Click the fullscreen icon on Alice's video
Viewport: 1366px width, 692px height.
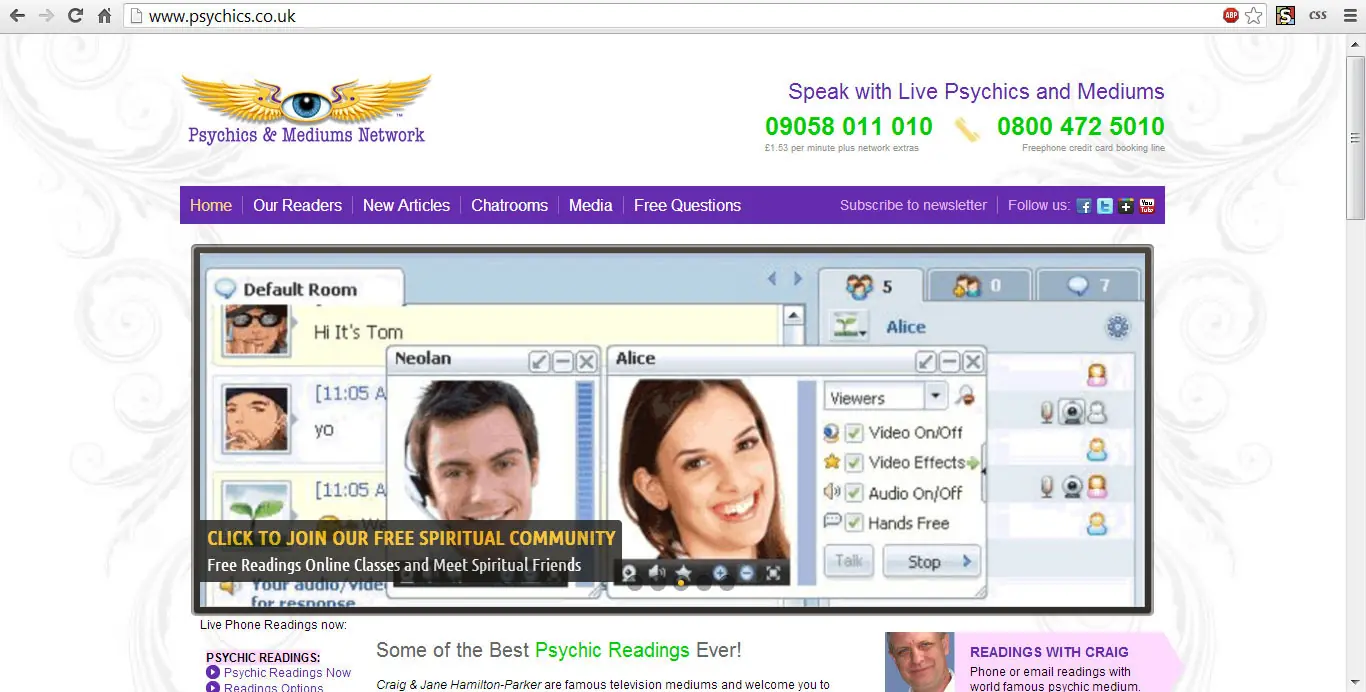point(773,573)
